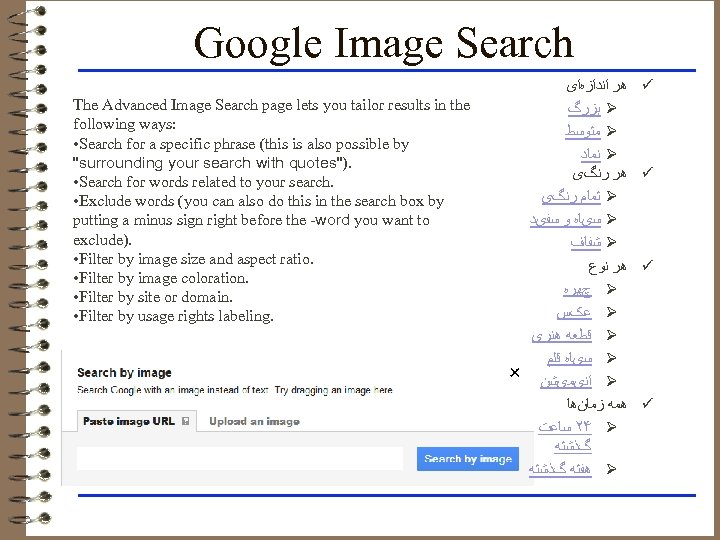Filter by past week 'هفته گذشته' link
Image resolution: width=720 pixels, height=540 pixels.
[560, 468]
